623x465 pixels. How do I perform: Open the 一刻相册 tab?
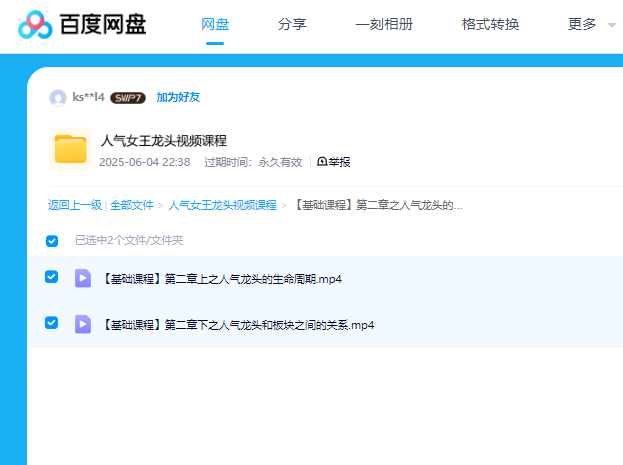click(384, 24)
